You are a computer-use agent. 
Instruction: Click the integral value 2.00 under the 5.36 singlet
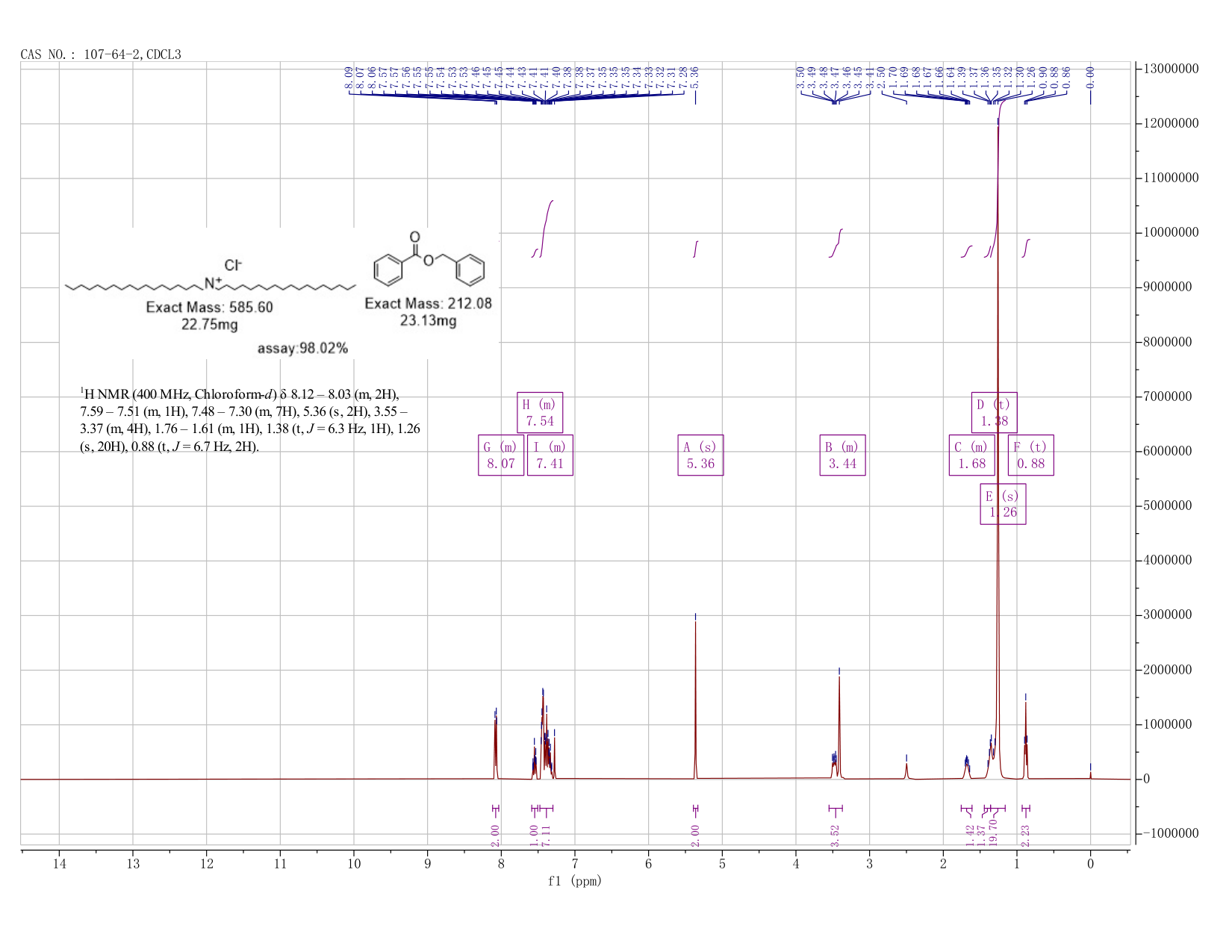[695, 835]
